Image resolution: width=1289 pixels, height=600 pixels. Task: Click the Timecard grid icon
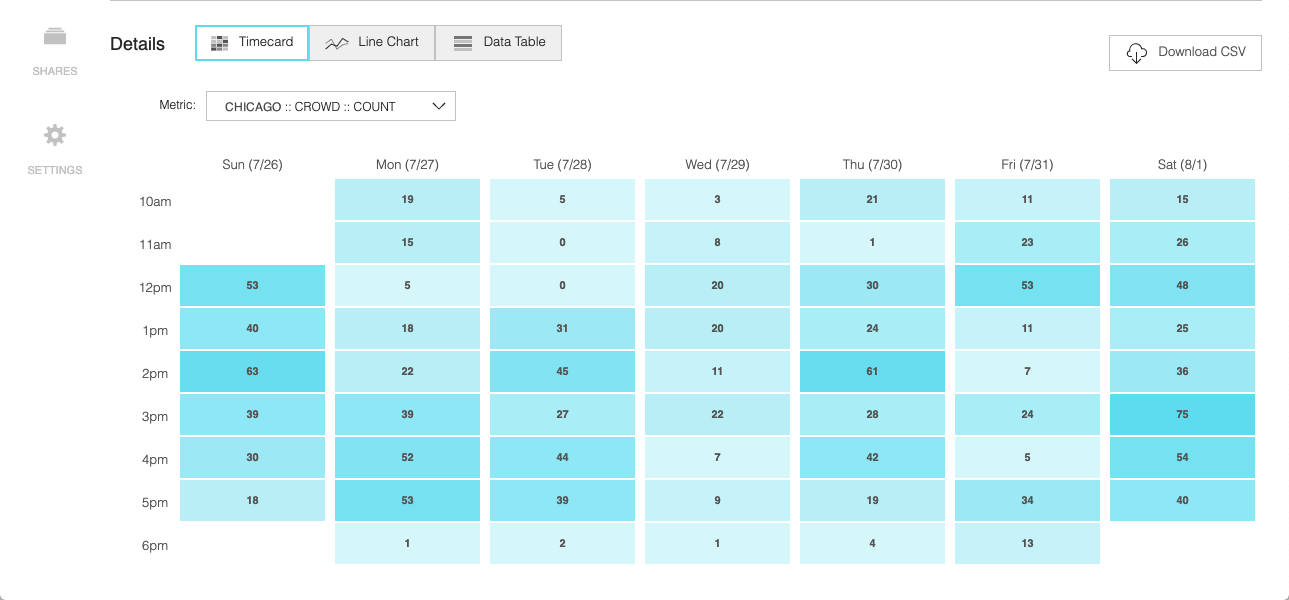click(x=219, y=43)
